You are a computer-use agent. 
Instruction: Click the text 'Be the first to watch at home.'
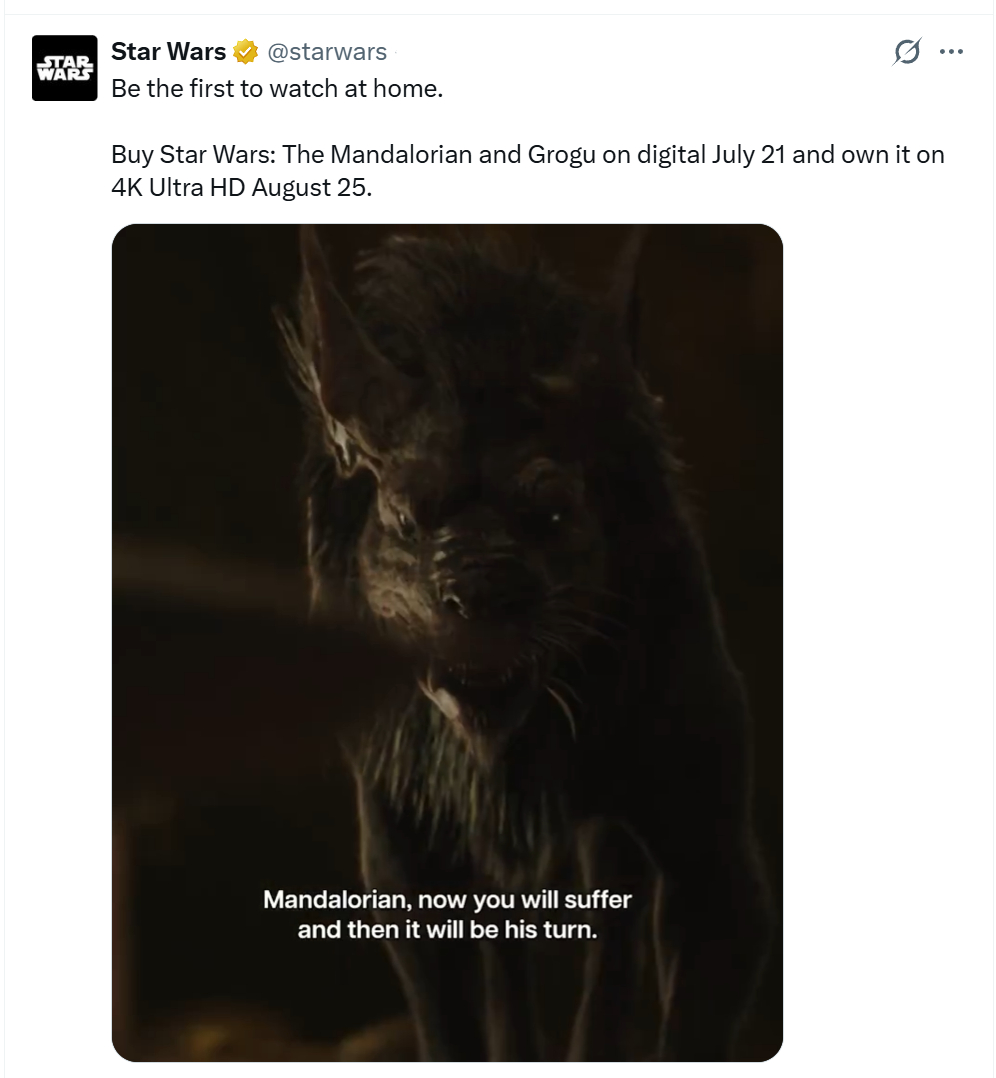point(277,89)
